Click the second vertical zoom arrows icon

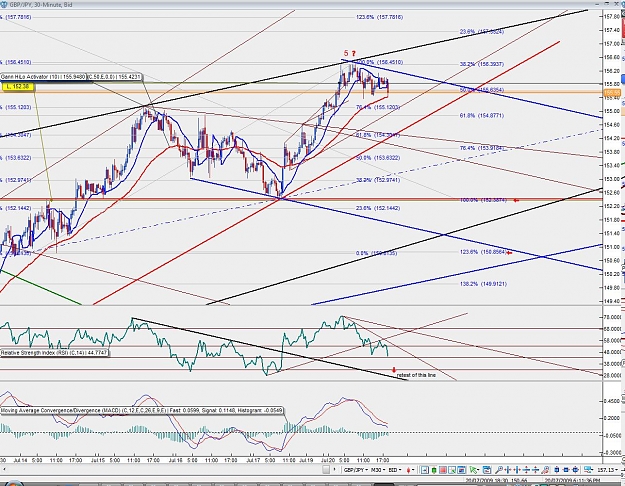[536, 470]
